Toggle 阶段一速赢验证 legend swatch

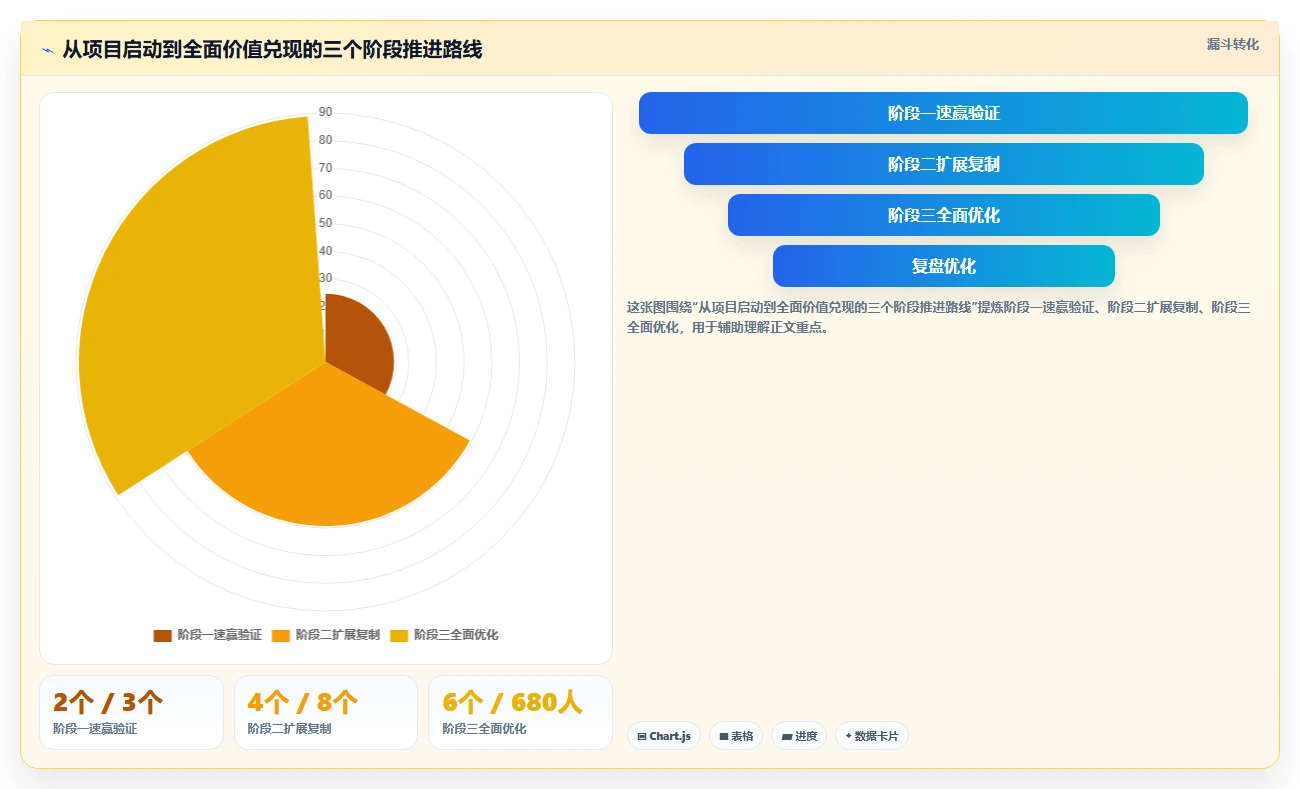[163, 635]
